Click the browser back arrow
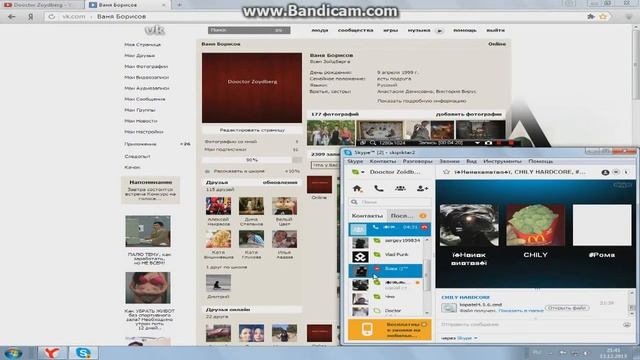 point(11,17)
